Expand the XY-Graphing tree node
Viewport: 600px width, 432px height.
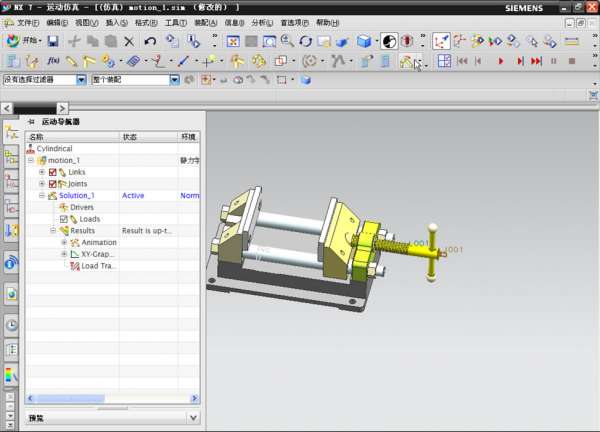(x=64, y=254)
